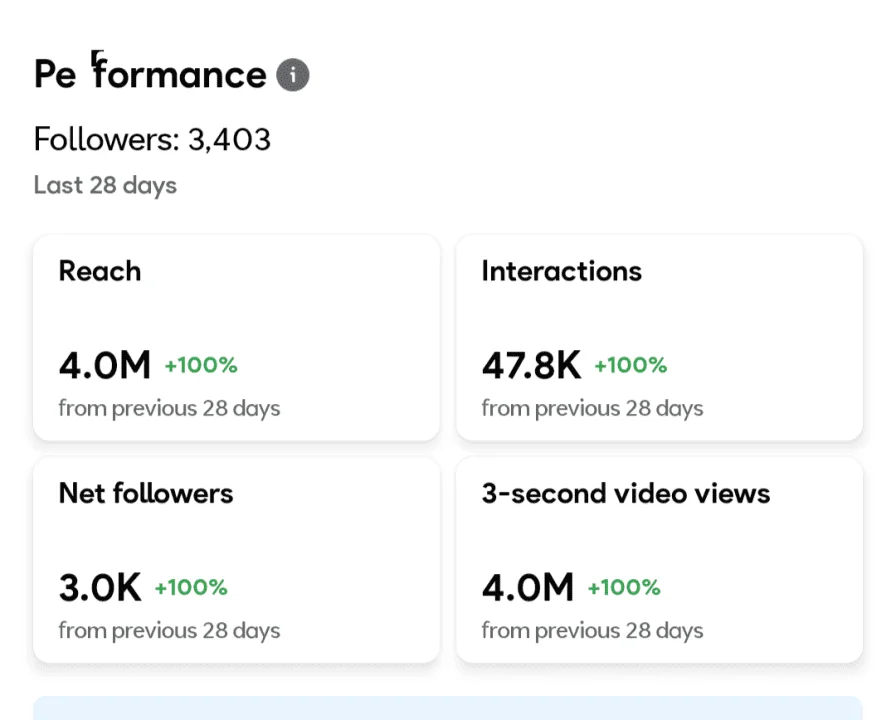Click the 4.0M video views value
Image resolution: width=896 pixels, height=720 pixels.
pyautogui.click(x=527, y=587)
